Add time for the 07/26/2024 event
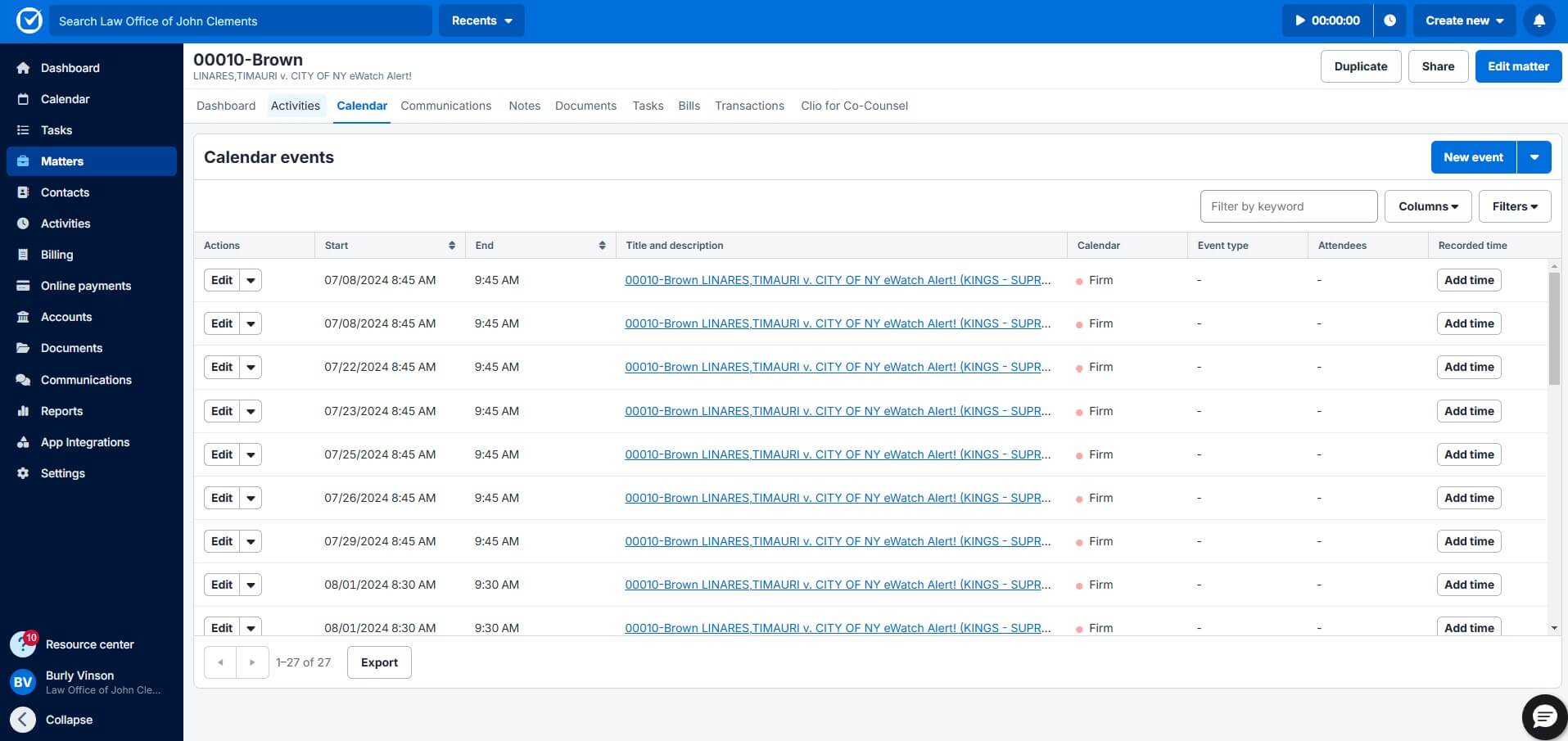The image size is (1568, 741). [1469, 498]
